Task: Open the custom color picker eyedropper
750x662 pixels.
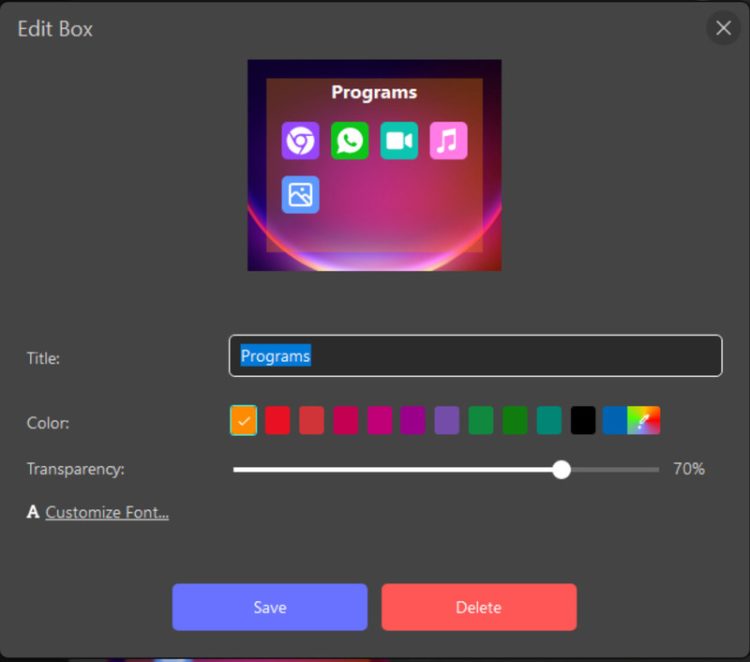Action: coord(646,421)
